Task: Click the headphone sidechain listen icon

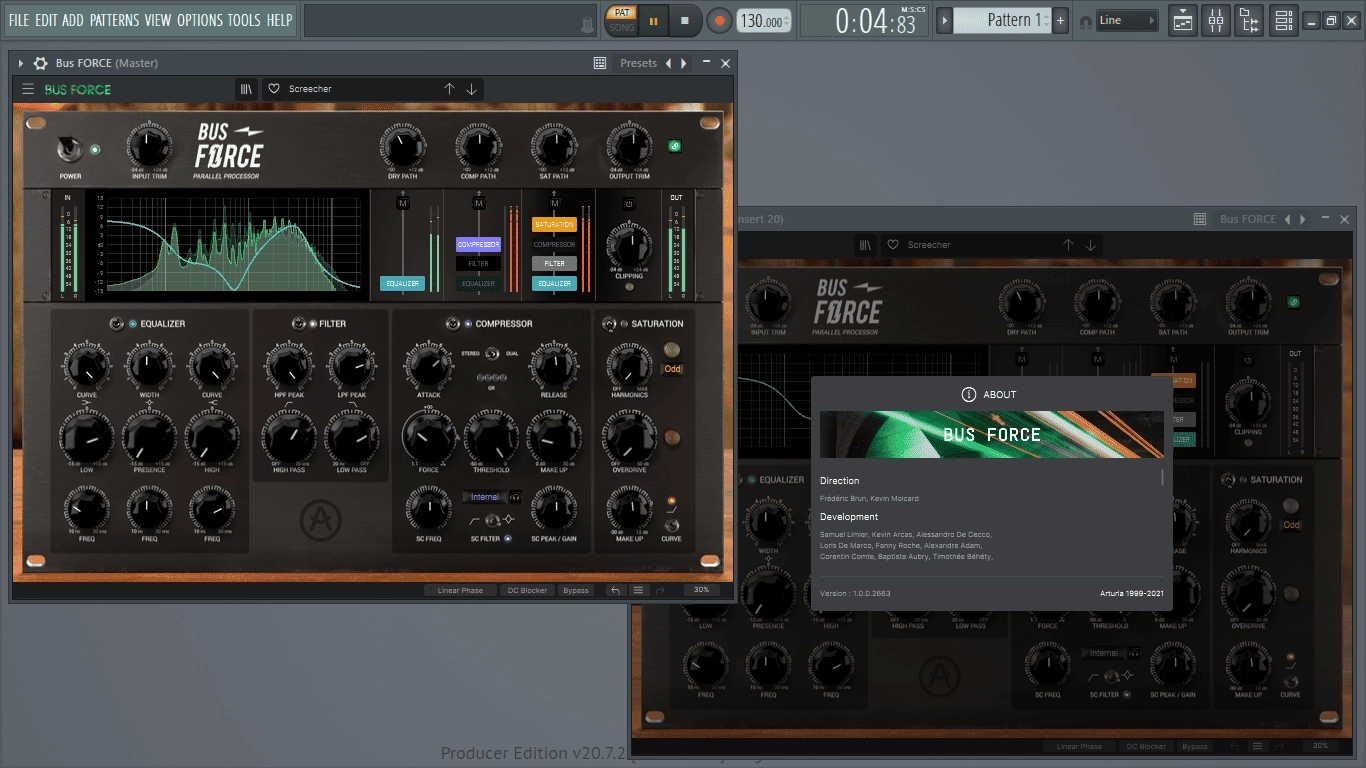Action: (516, 497)
